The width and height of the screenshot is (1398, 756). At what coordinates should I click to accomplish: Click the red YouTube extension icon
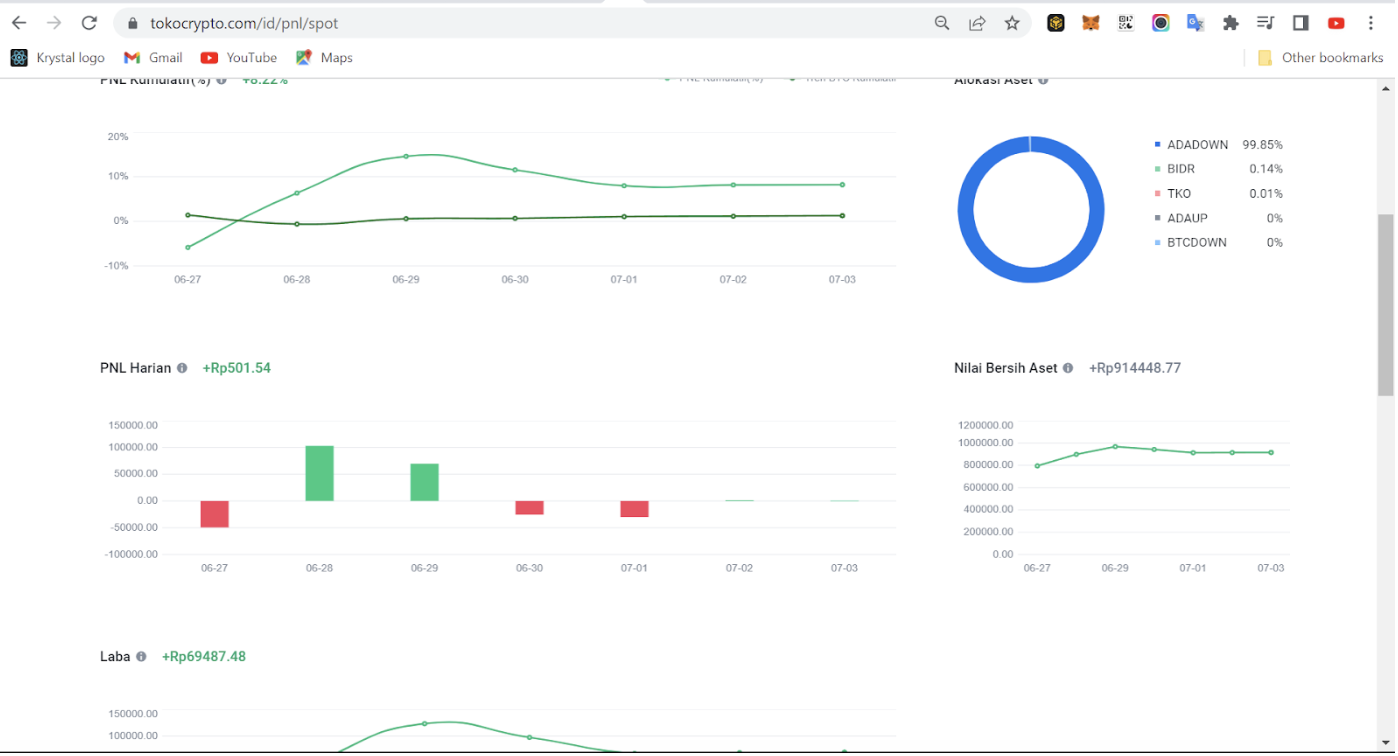(1336, 23)
